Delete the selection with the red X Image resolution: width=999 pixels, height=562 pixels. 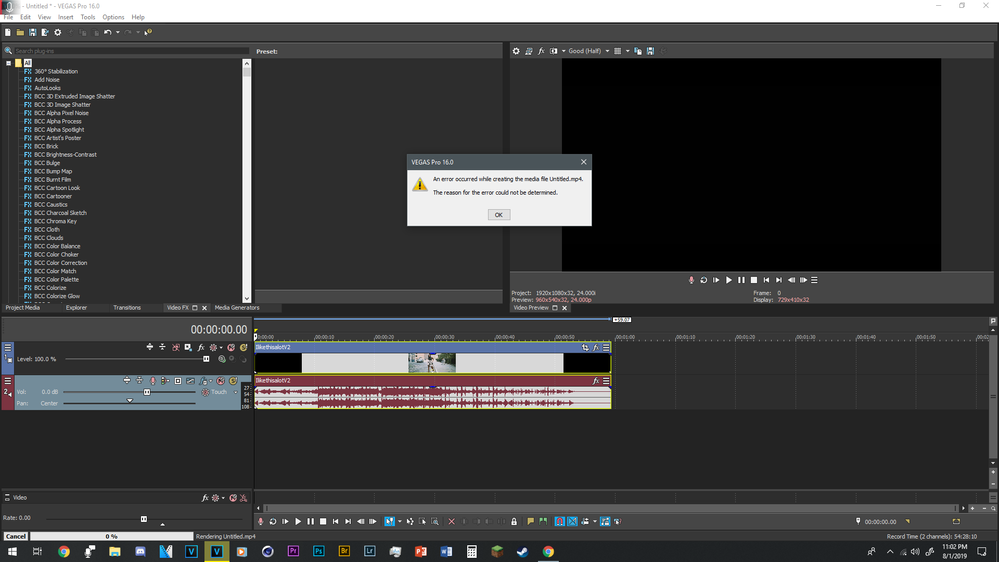point(451,522)
